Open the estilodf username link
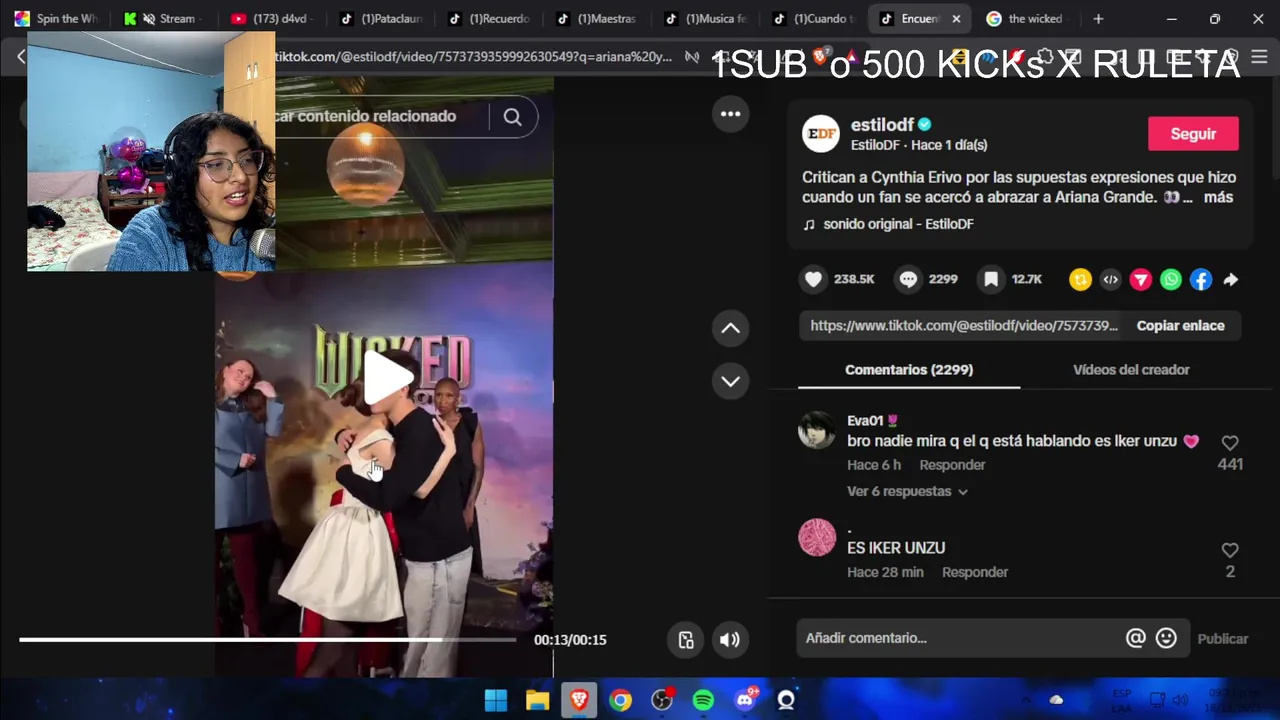1280x720 pixels. 882,125
